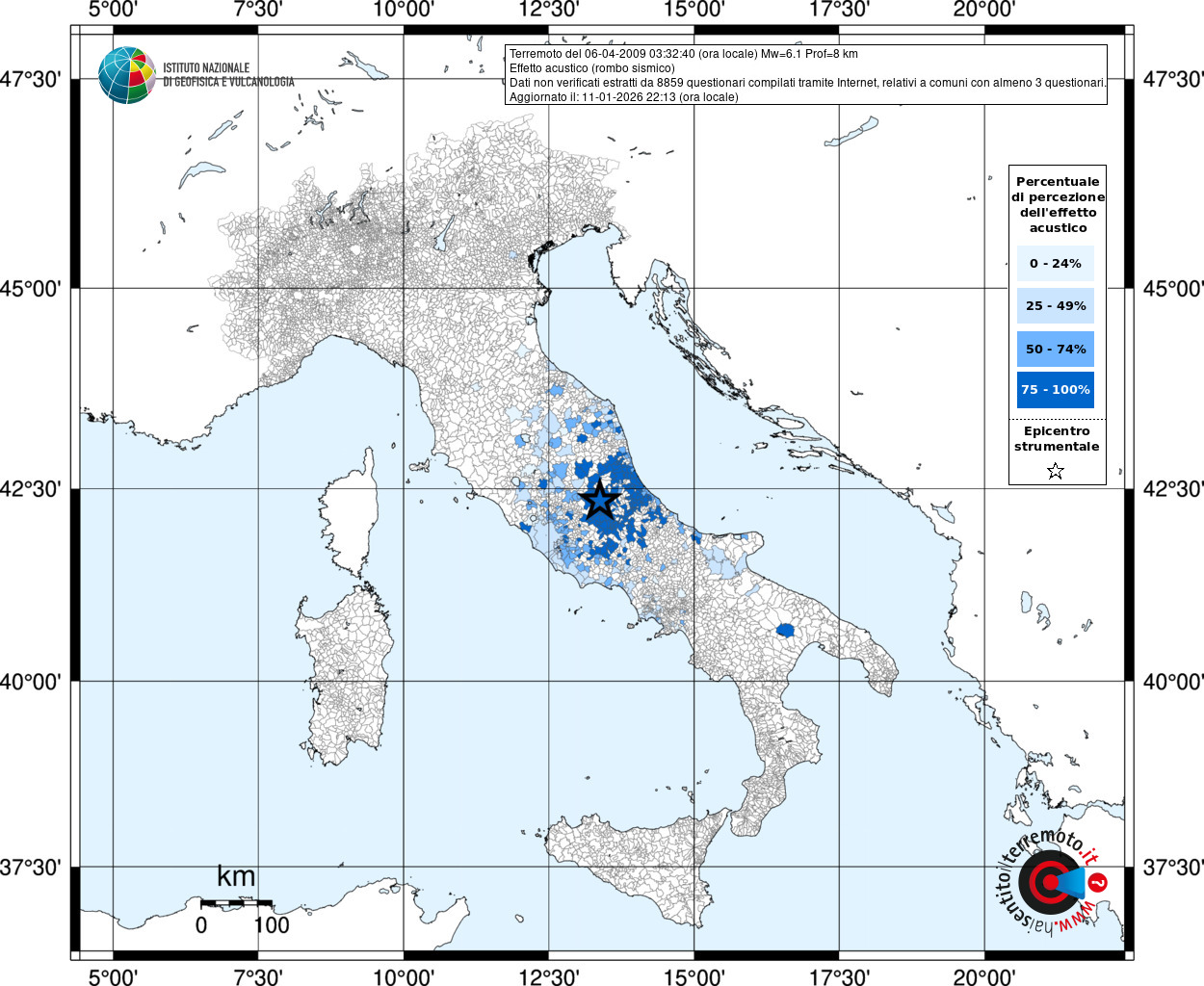Click the 'Percentuale di percezione' legend title
This screenshot has width=1204, height=986.
(x=1058, y=204)
